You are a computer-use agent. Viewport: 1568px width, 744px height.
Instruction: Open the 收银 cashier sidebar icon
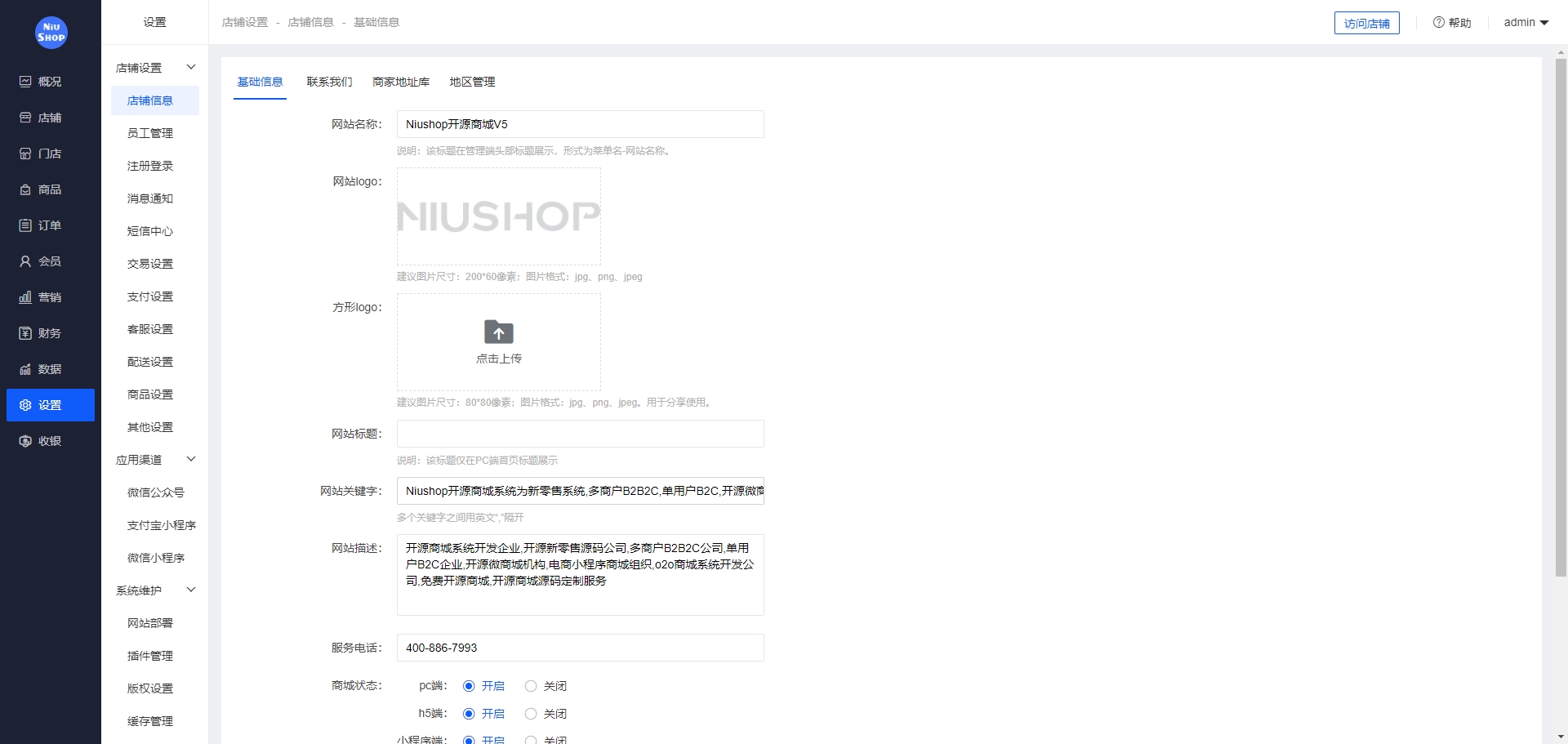[x=25, y=441]
